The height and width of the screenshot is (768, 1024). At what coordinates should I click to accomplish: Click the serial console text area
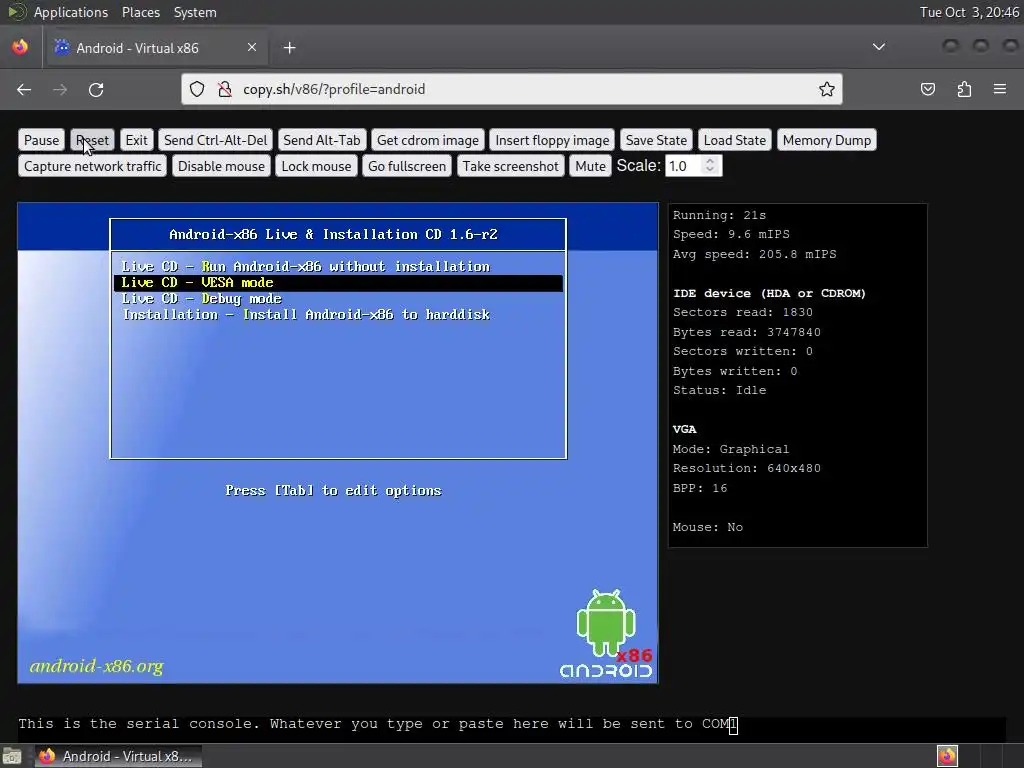point(511,724)
